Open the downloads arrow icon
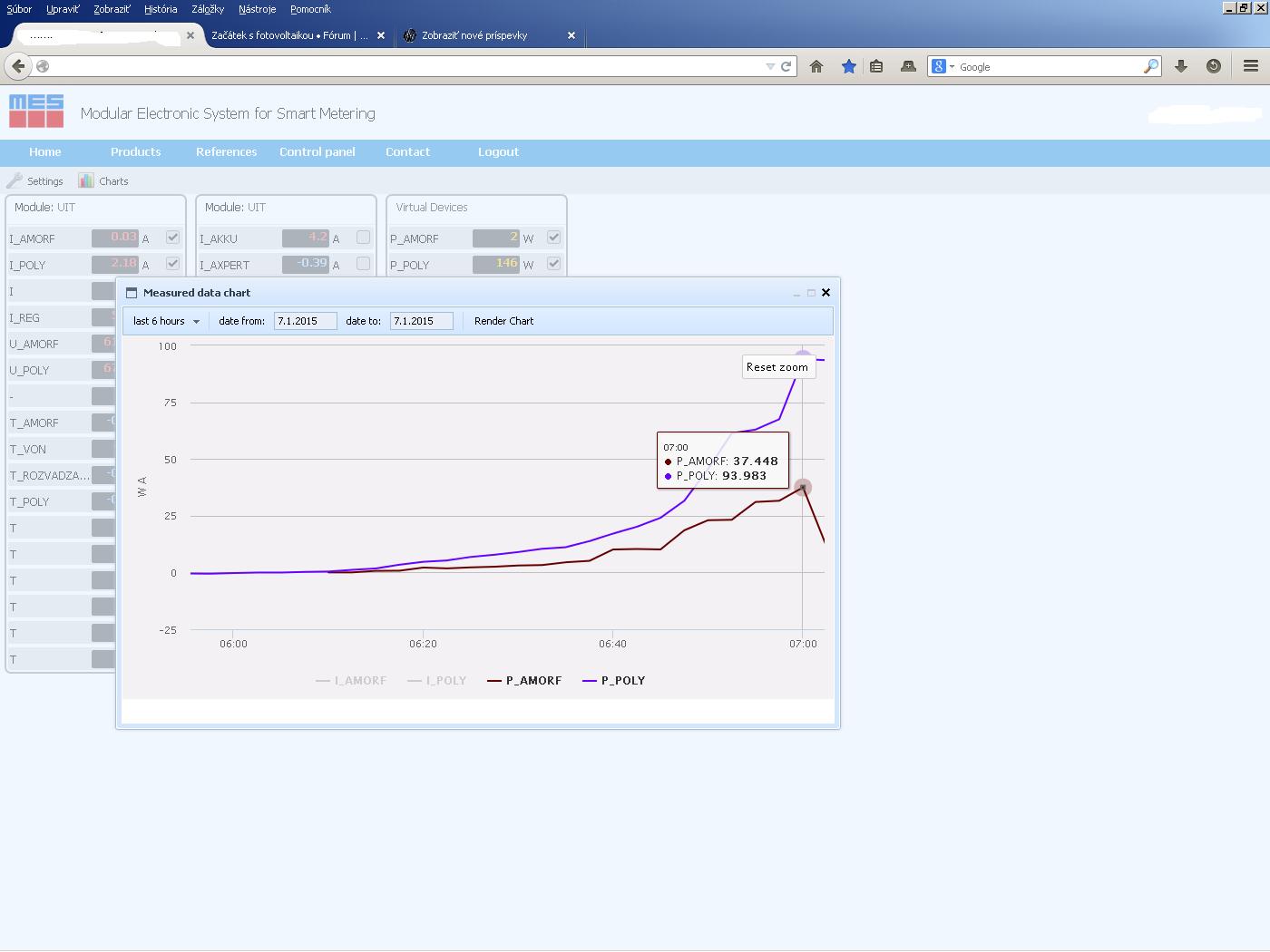 [x=1181, y=66]
